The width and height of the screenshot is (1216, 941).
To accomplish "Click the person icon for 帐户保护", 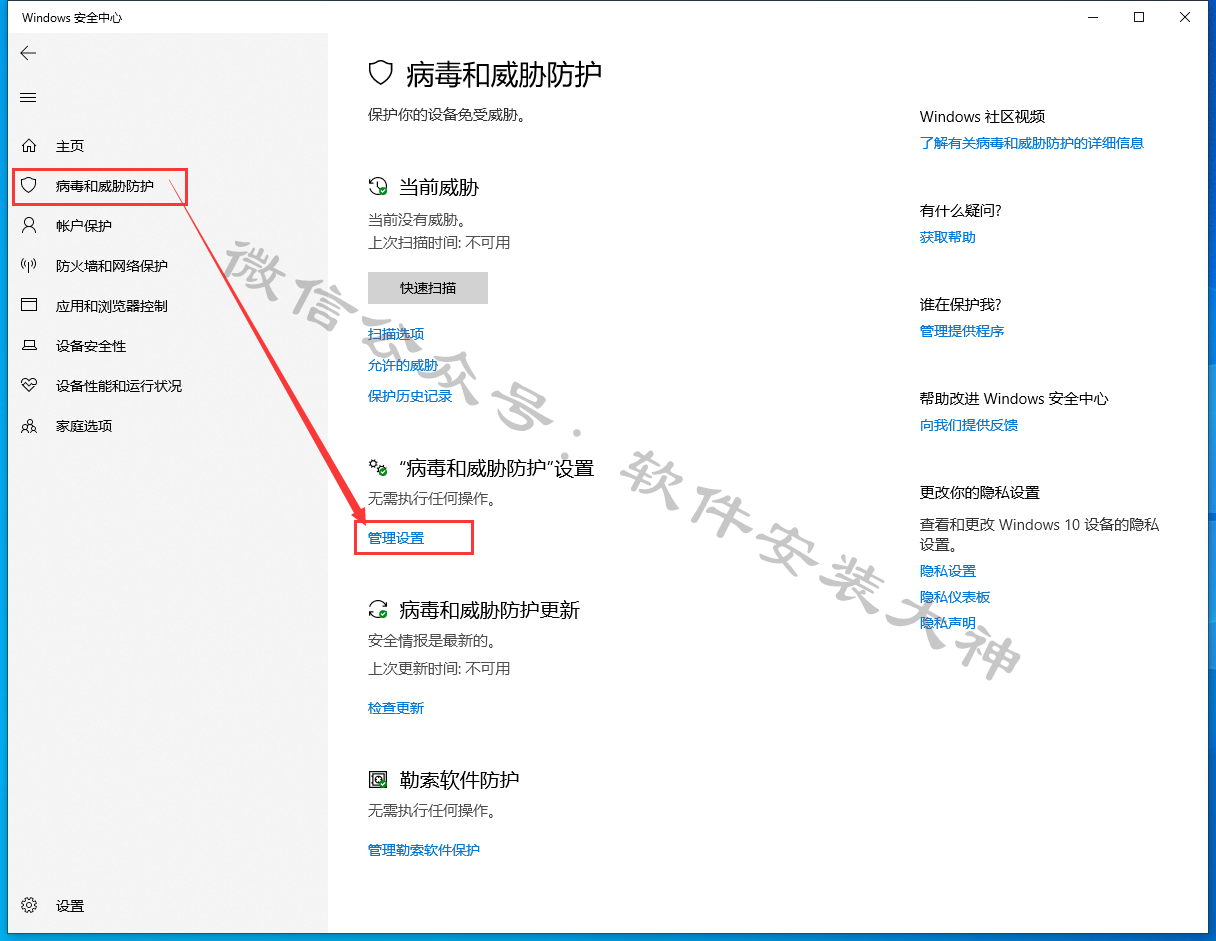I will [x=29, y=225].
